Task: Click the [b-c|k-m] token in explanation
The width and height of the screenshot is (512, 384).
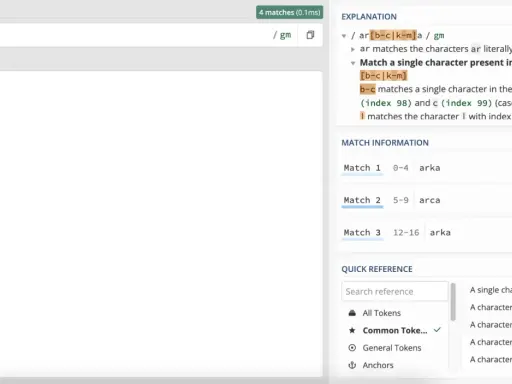Action: [x=383, y=76]
